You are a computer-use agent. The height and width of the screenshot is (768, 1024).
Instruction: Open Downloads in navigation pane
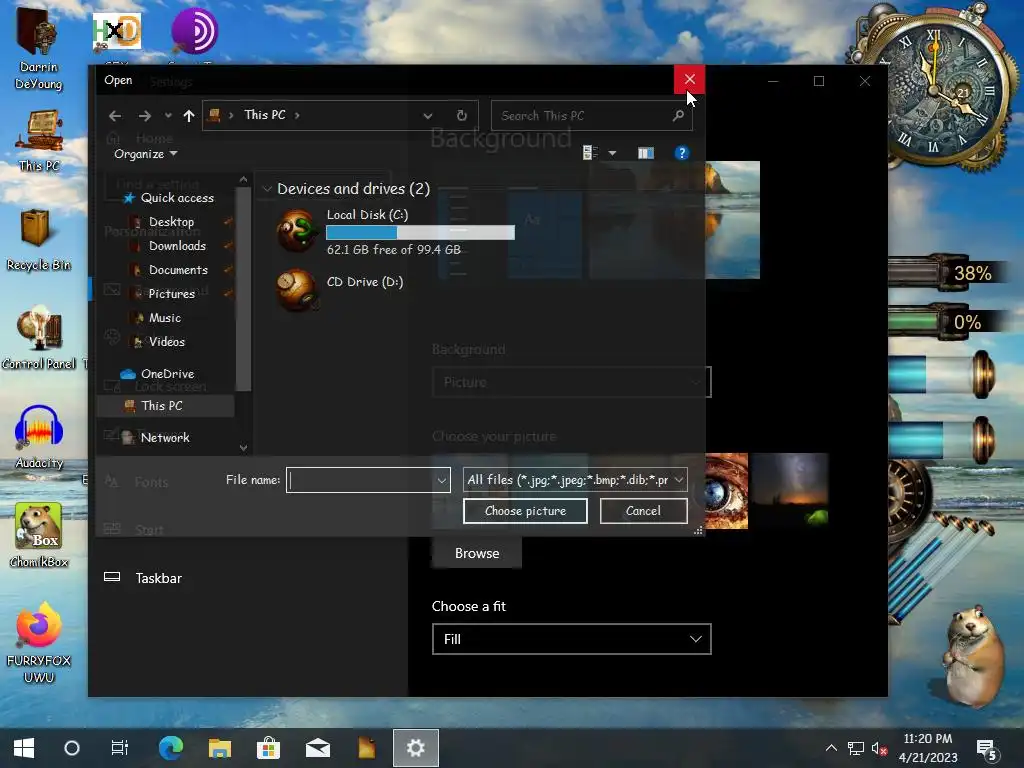click(177, 246)
